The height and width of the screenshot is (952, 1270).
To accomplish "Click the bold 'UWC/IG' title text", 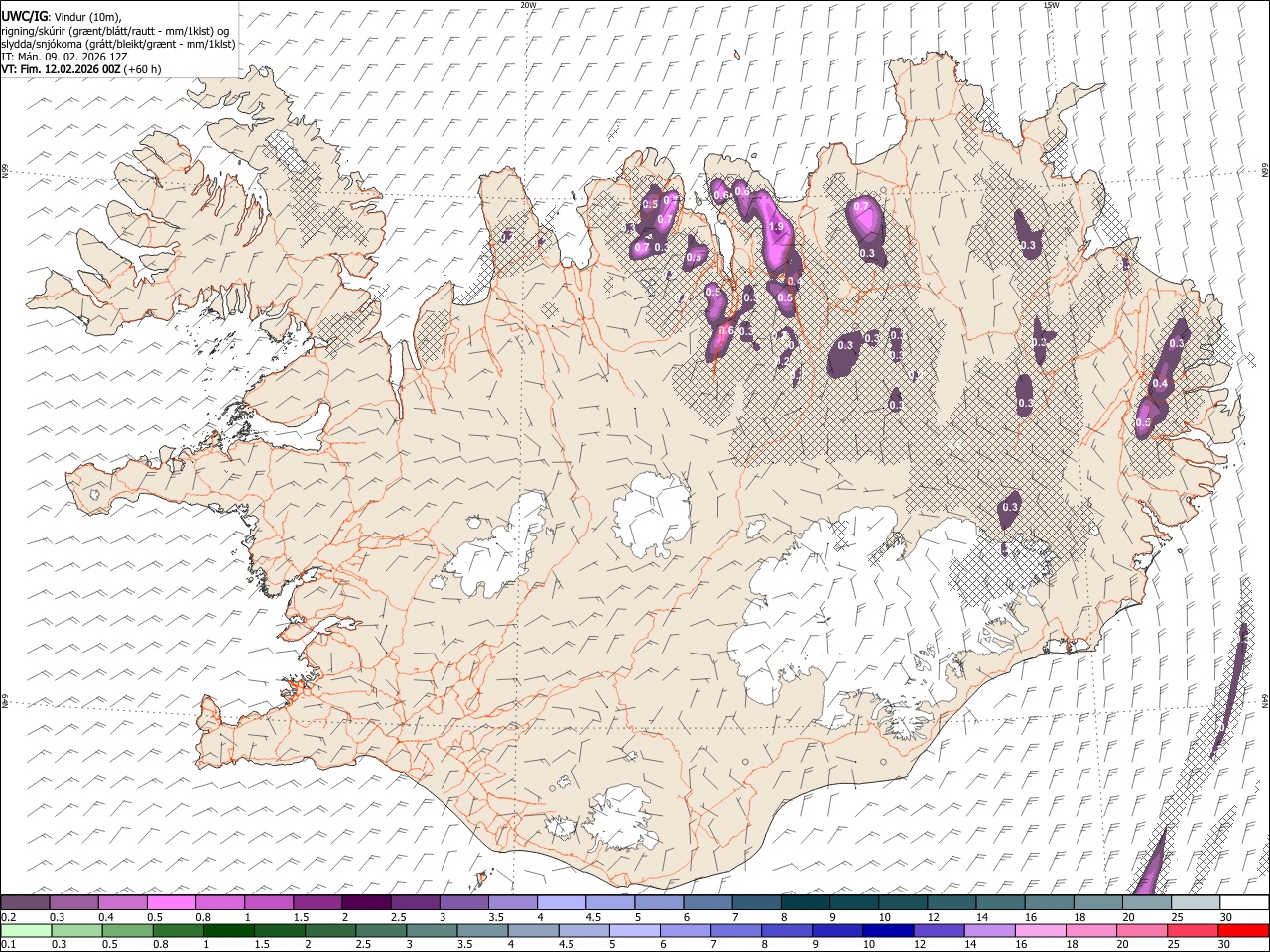I will pos(23,16).
